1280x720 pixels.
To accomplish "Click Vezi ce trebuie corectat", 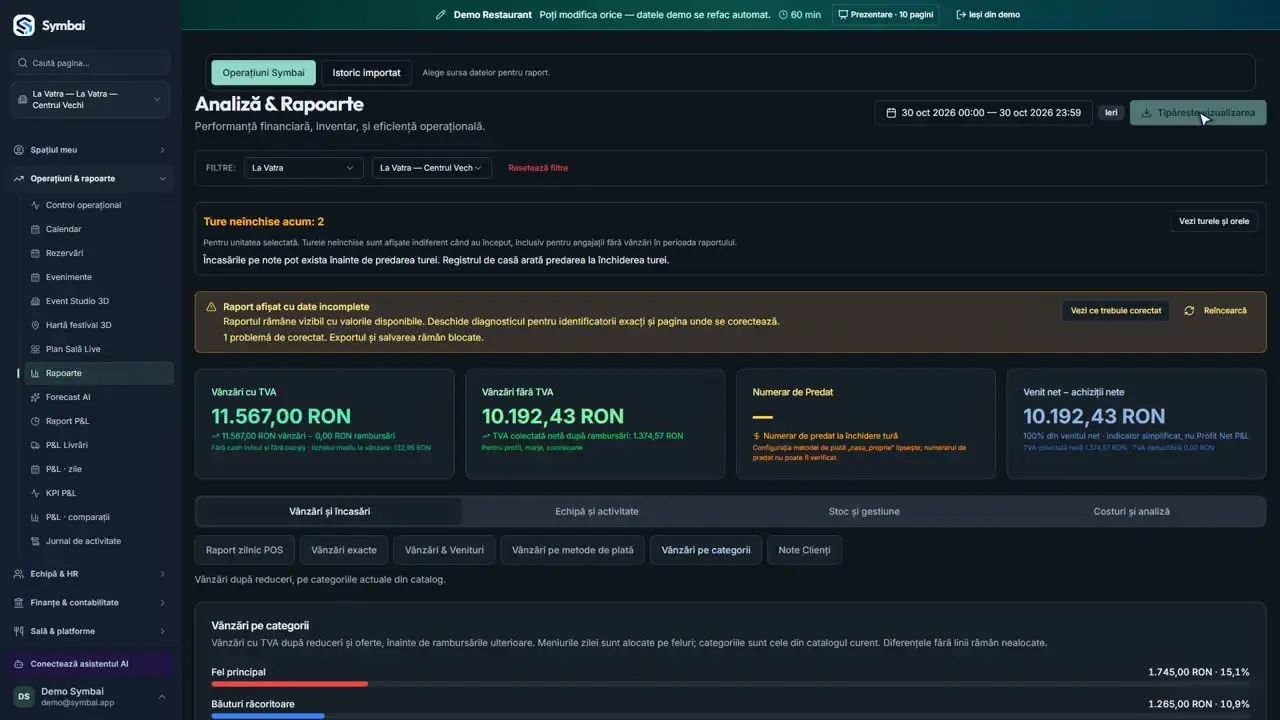I will point(1116,311).
